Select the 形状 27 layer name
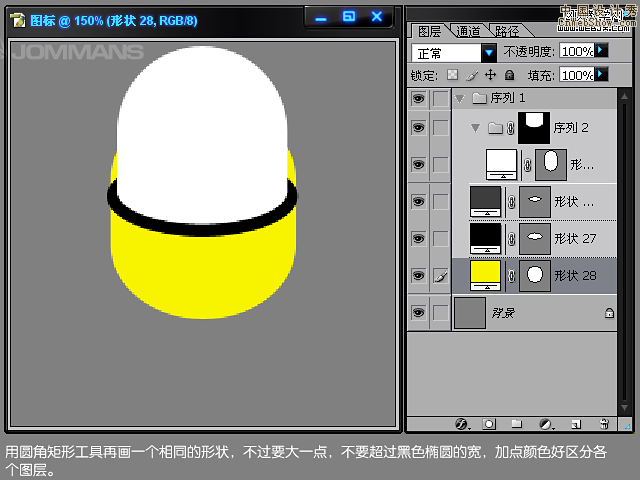 (575, 238)
